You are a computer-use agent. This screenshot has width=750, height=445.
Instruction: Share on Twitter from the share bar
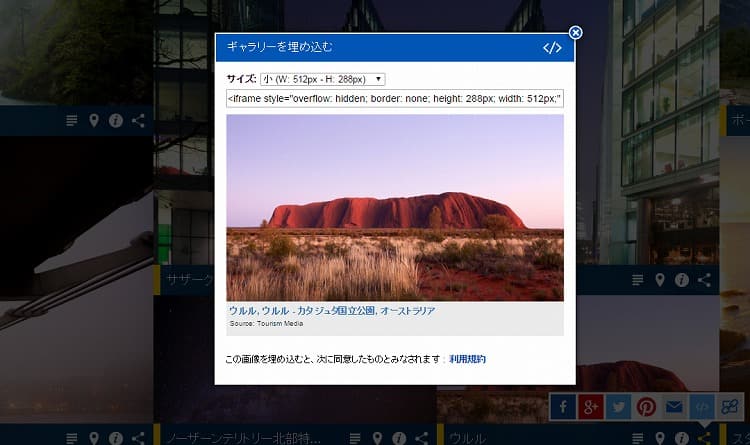(x=618, y=407)
